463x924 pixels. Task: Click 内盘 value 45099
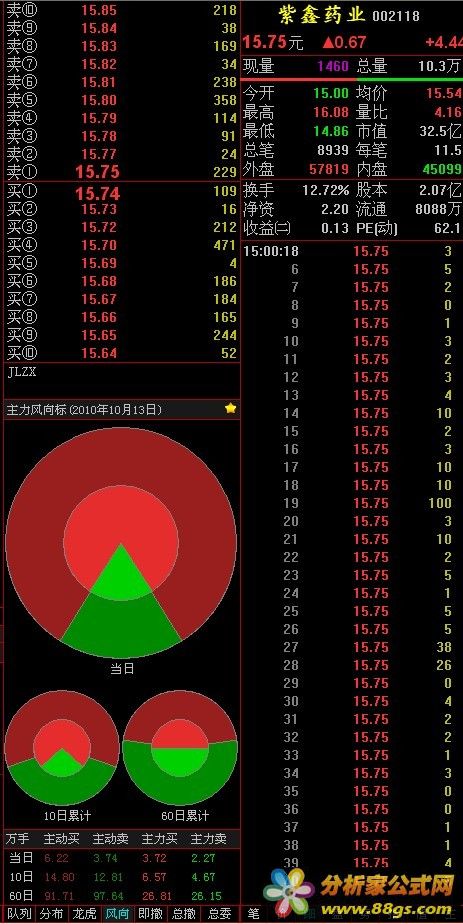[442, 169]
